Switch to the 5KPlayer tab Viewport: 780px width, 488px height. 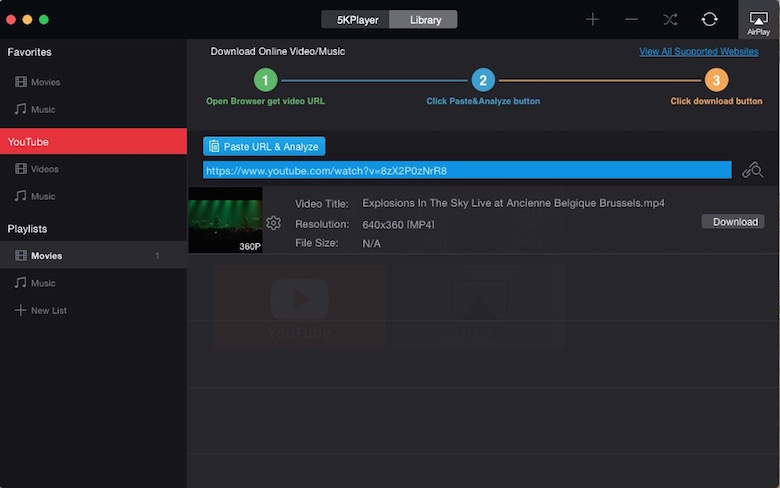tap(356, 20)
